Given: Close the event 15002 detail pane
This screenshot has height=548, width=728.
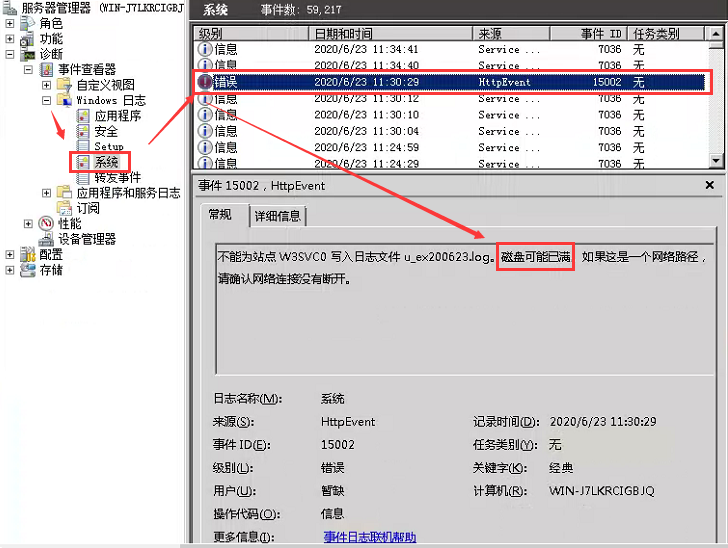Looking at the screenshot, I should (709, 185).
